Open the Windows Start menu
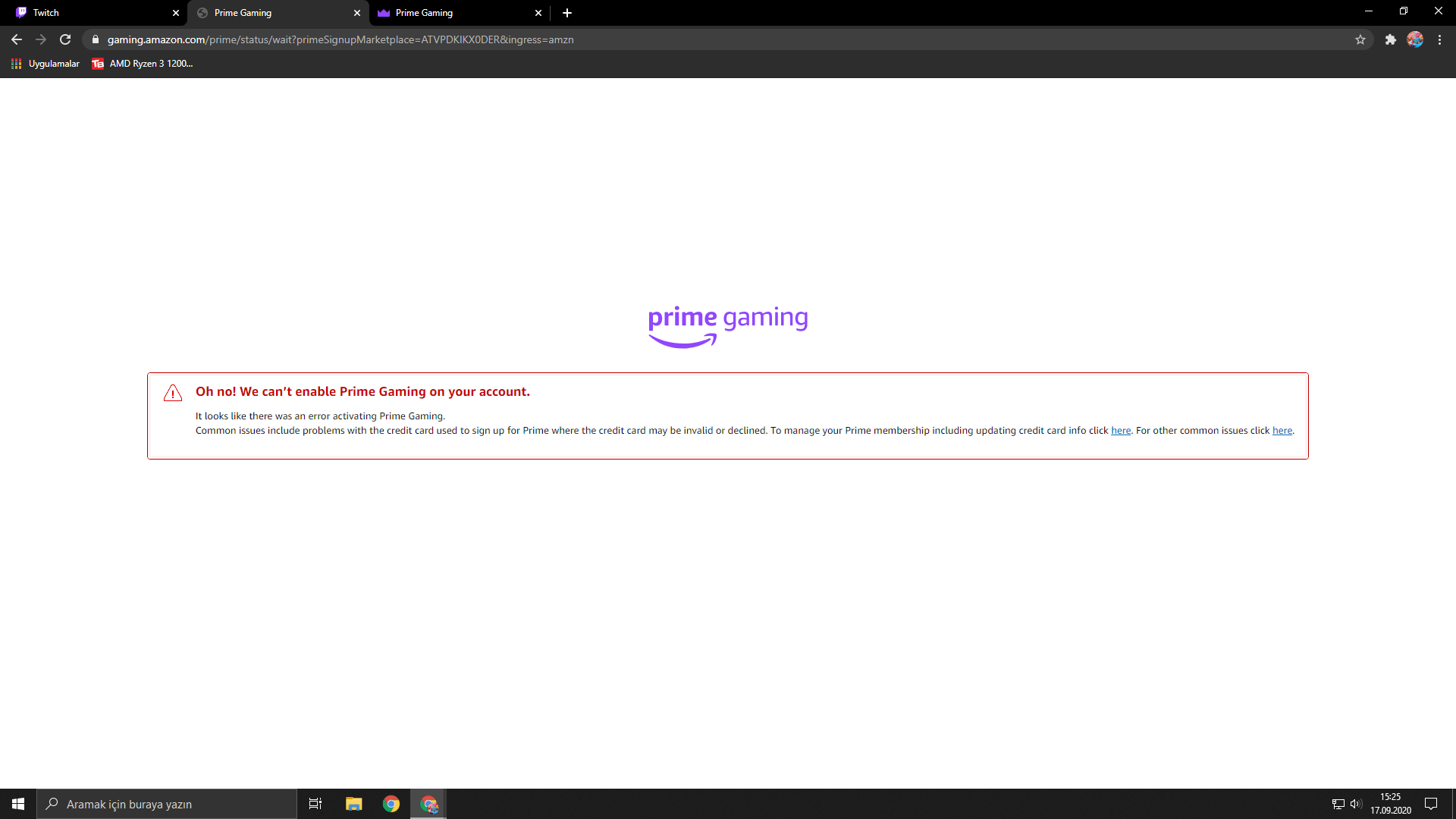 (18, 804)
